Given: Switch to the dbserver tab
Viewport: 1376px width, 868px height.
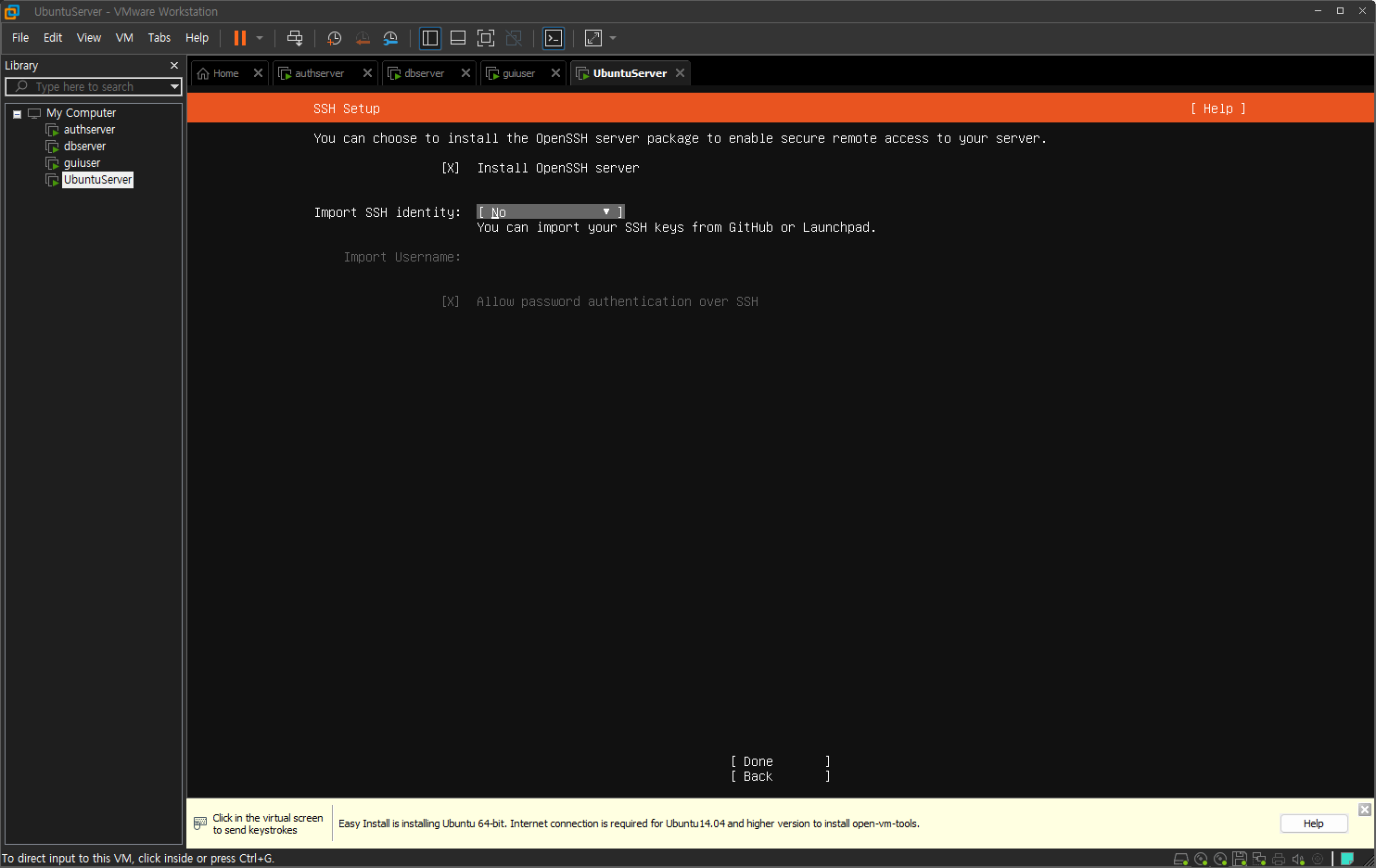Looking at the screenshot, I should click(x=422, y=72).
